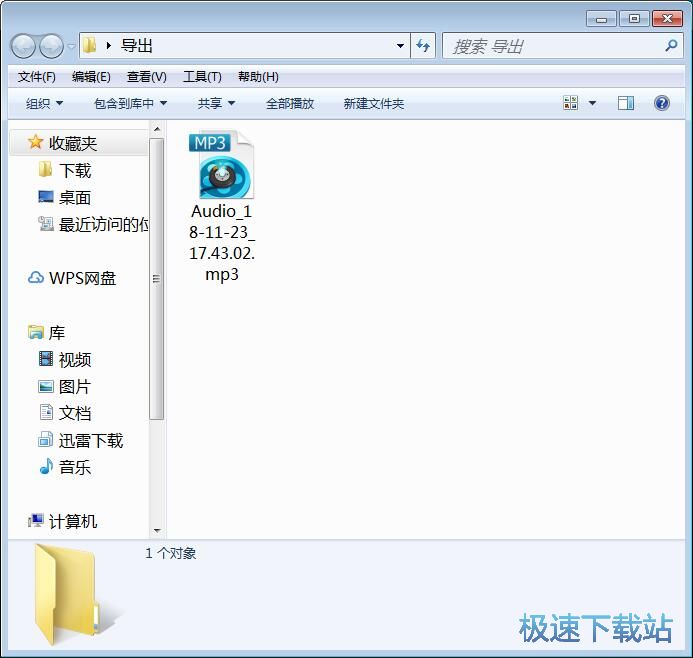Minimize the 导出 window
The height and width of the screenshot is (658, 693).
tap(601, 19)
